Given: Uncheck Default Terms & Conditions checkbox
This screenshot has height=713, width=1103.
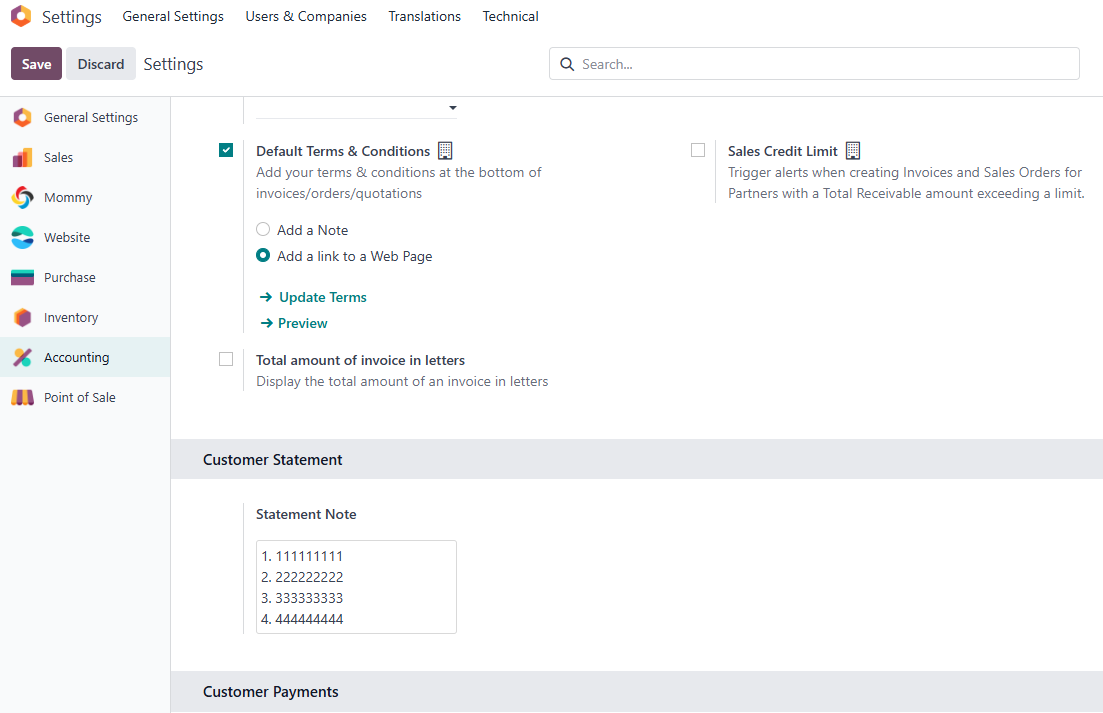Looking at the screenshot, I should (x=226, y=150).
